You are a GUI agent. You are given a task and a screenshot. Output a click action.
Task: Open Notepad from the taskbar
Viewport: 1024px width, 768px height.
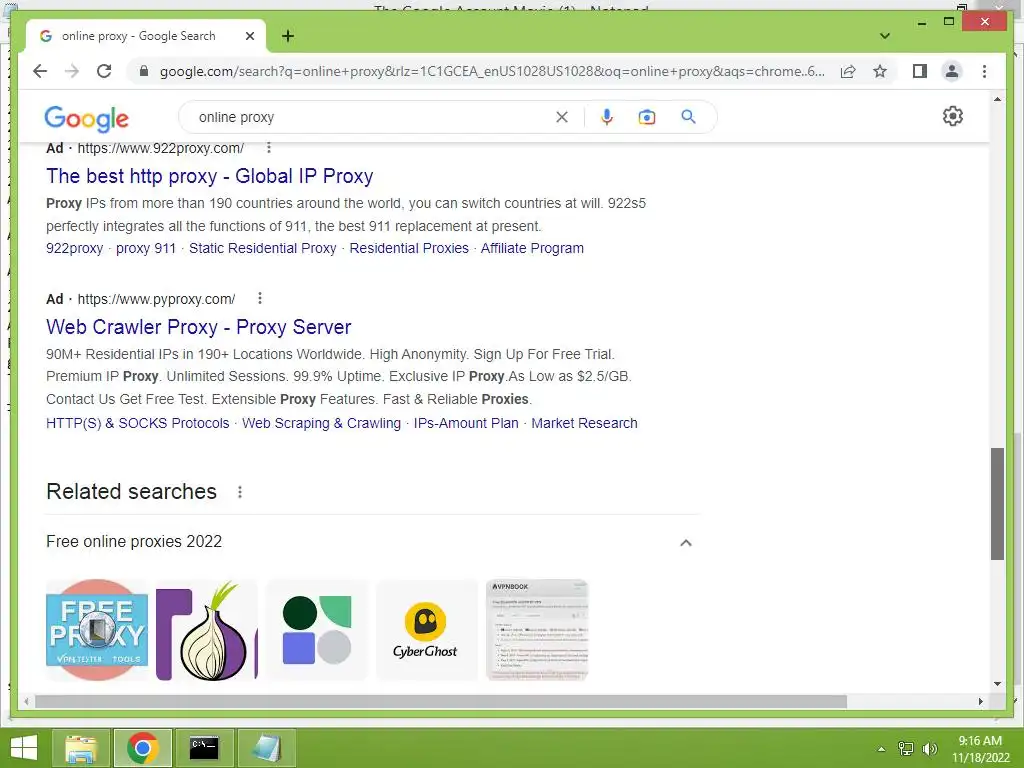266,748
